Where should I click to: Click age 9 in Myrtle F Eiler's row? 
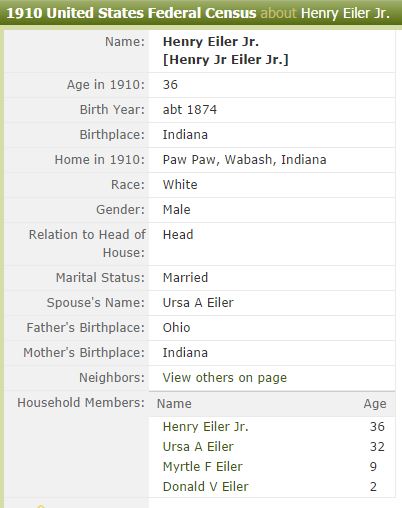(x=373, y=466)
